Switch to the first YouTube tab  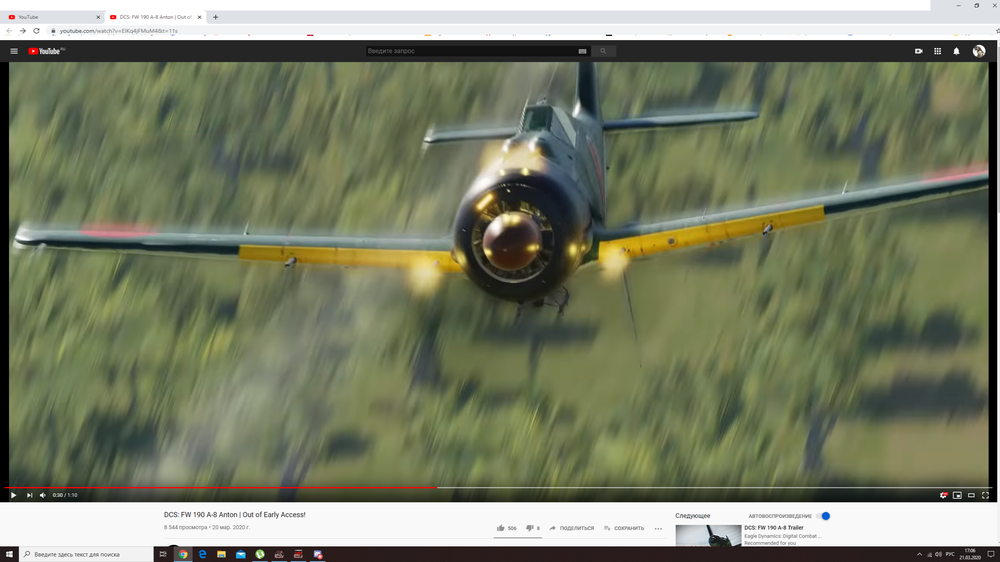pyautogui.click(x=52, y=17)
